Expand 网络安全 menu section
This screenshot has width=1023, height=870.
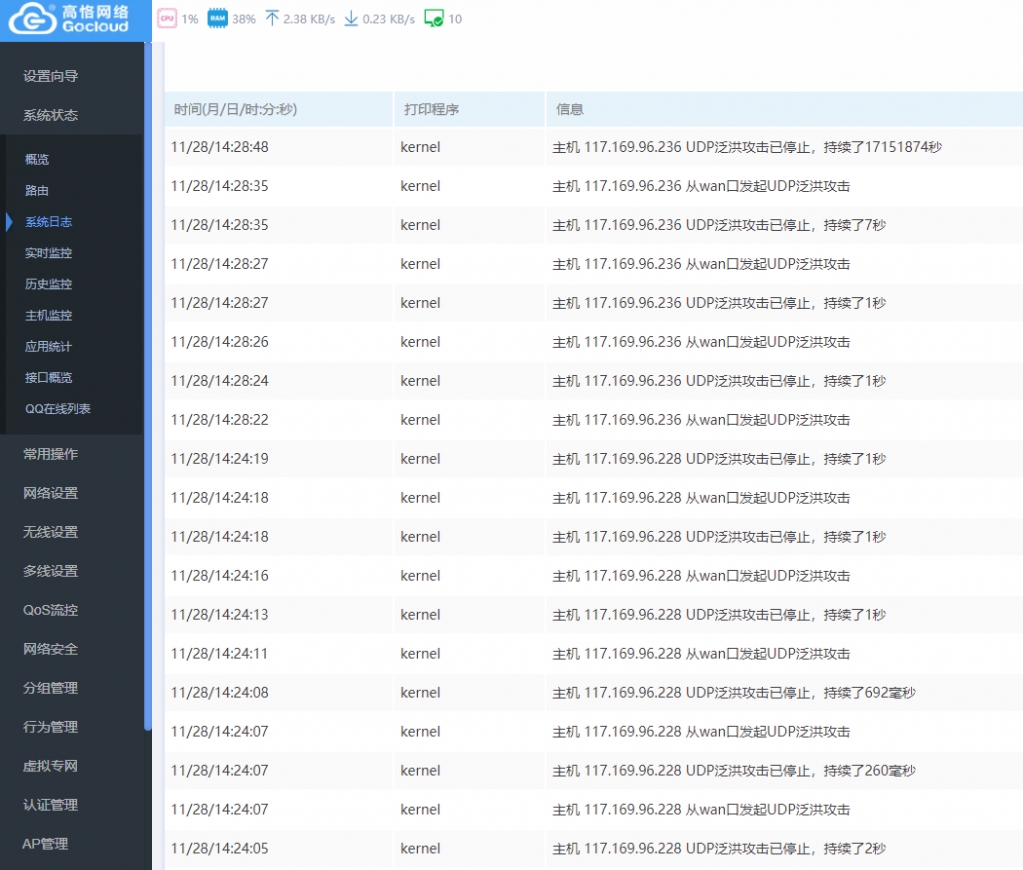pyautogui.click(x=51, y=649)
